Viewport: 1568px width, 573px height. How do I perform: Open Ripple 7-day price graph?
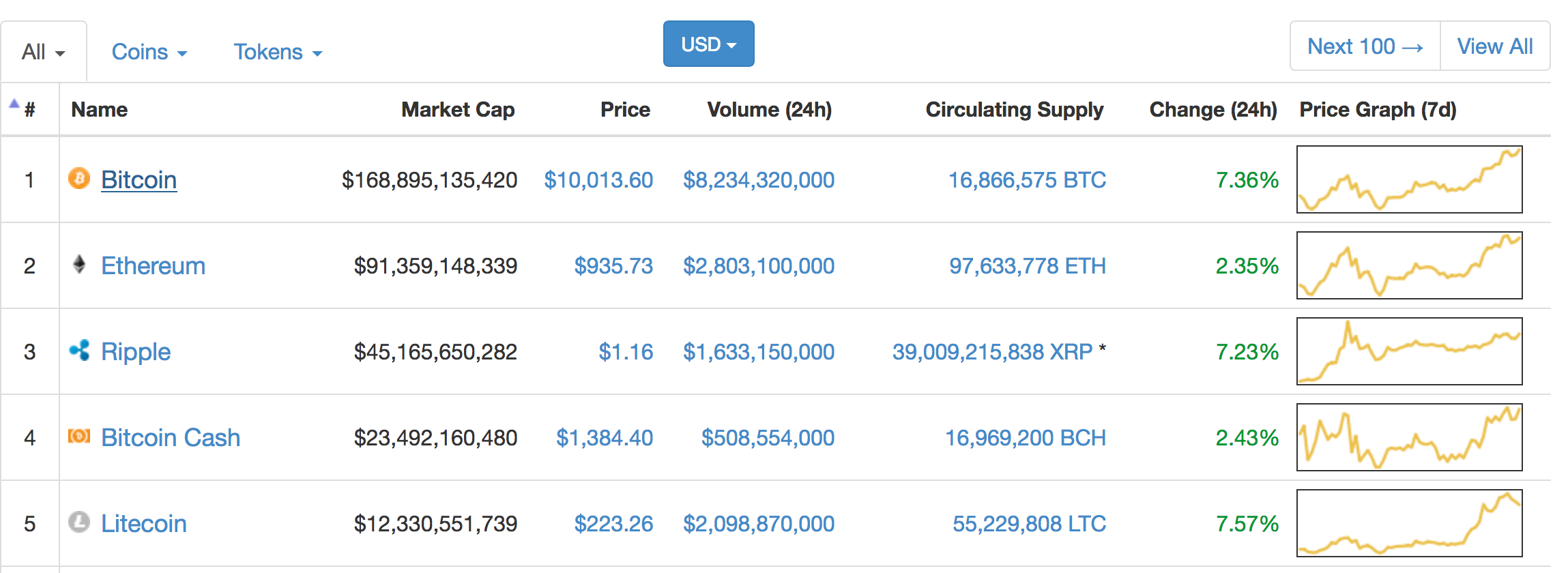(1409, 351)
